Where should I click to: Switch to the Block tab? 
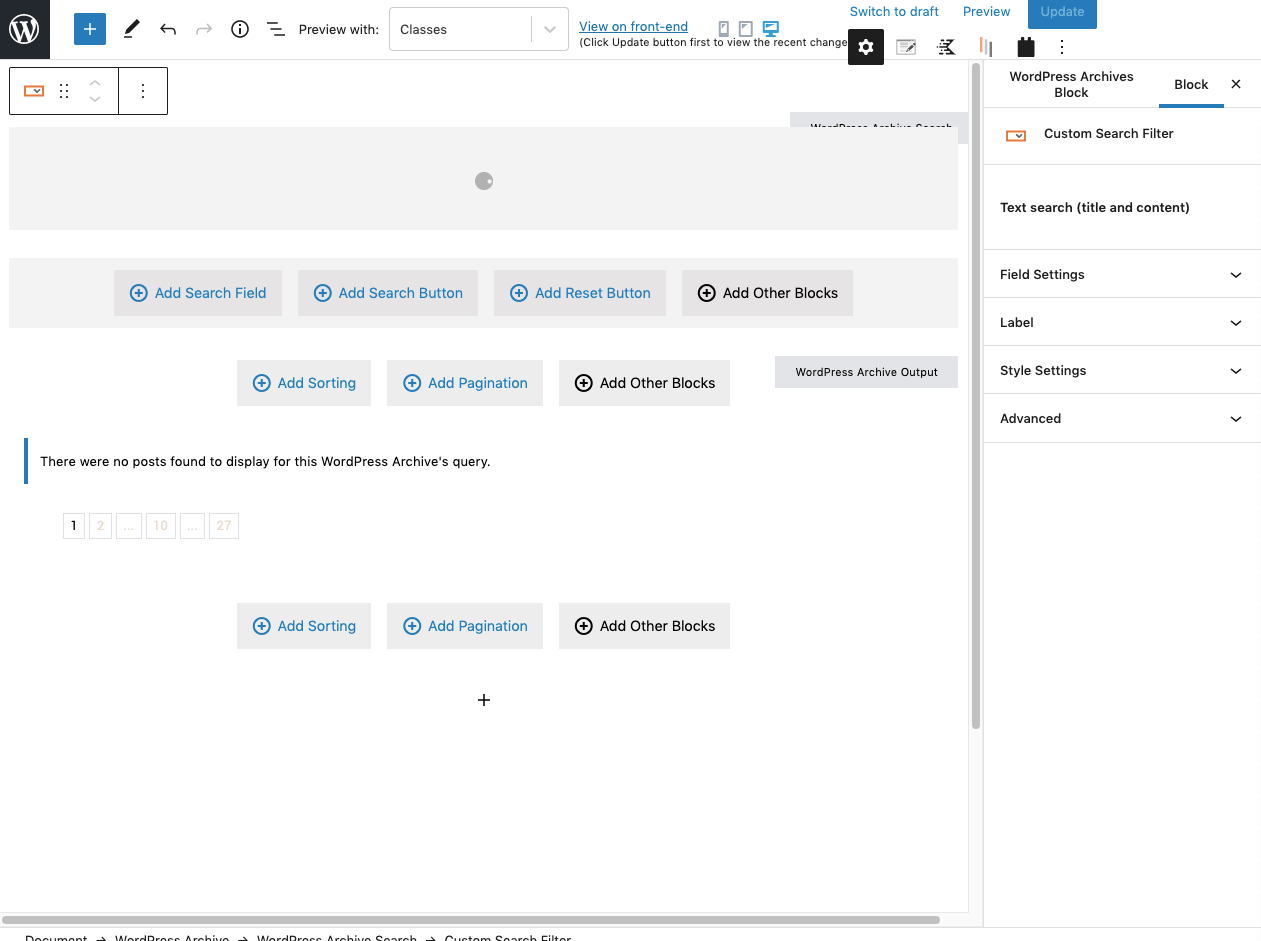click(1191, 85)
